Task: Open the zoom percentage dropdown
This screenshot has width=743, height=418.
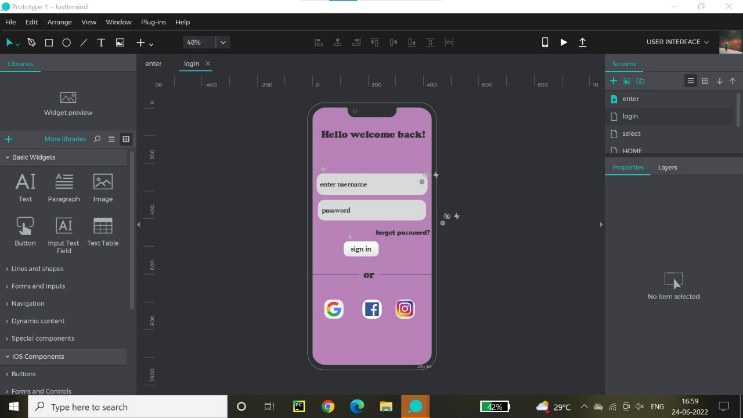Action: 223,42
